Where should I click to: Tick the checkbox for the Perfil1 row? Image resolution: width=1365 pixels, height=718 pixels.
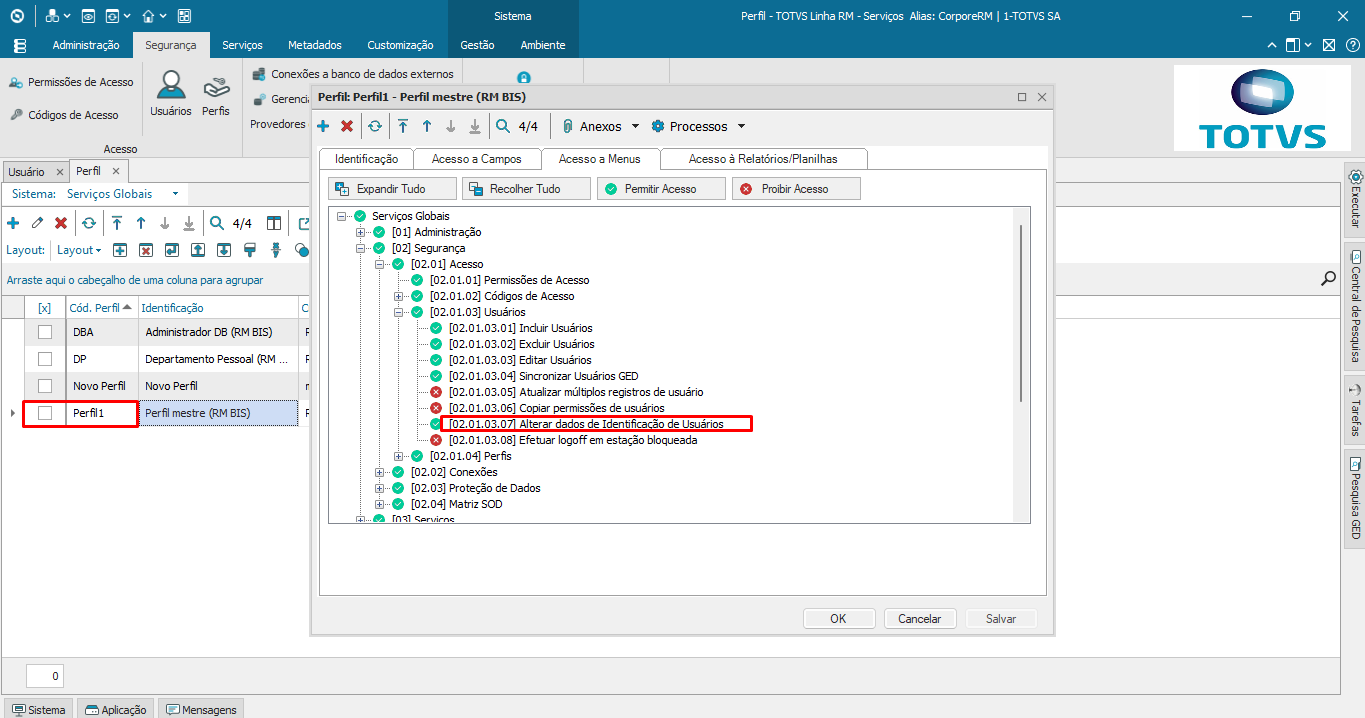point(45,413)
